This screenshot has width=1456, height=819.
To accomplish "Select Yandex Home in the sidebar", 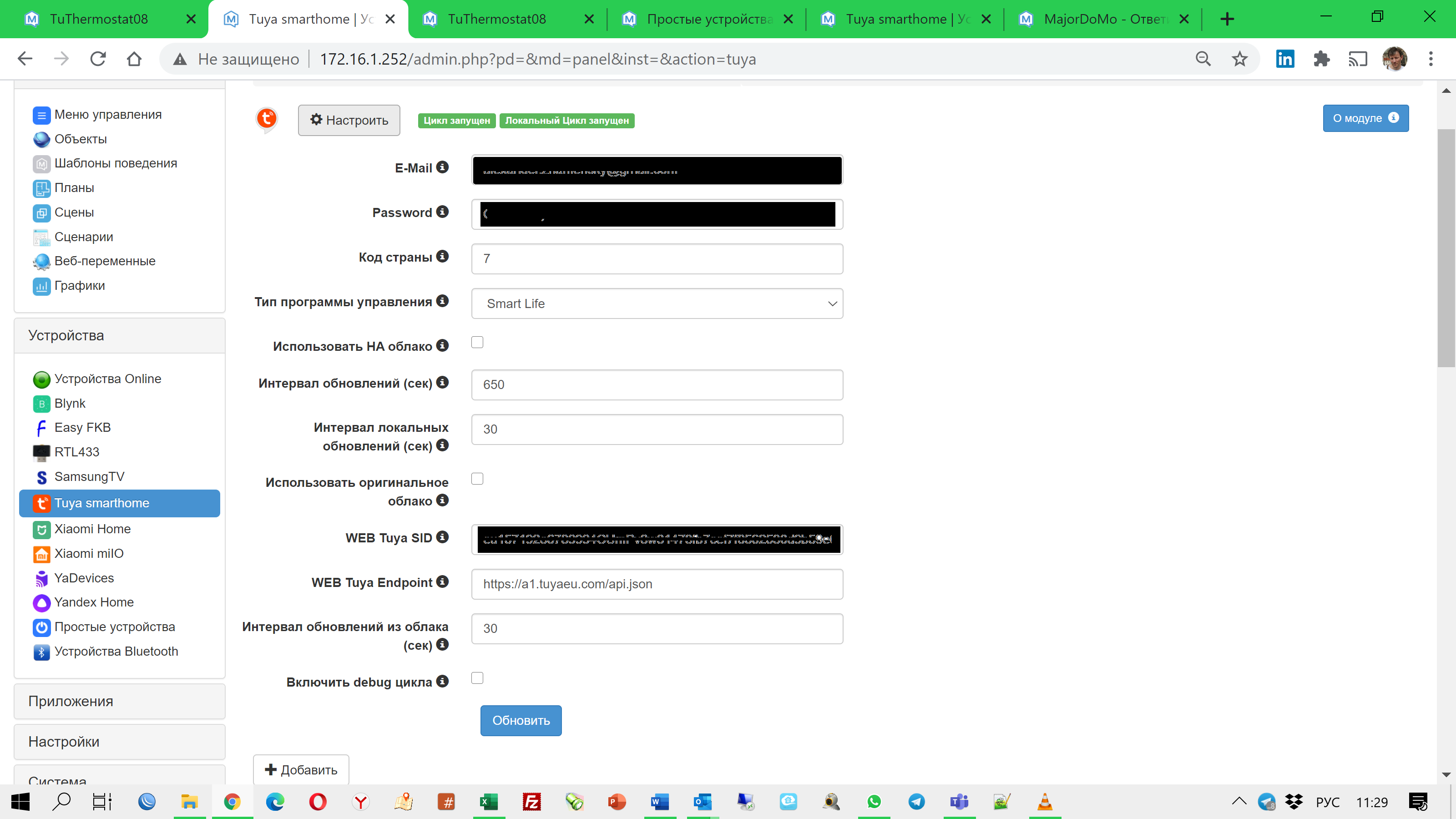I will tap(94, 602).
